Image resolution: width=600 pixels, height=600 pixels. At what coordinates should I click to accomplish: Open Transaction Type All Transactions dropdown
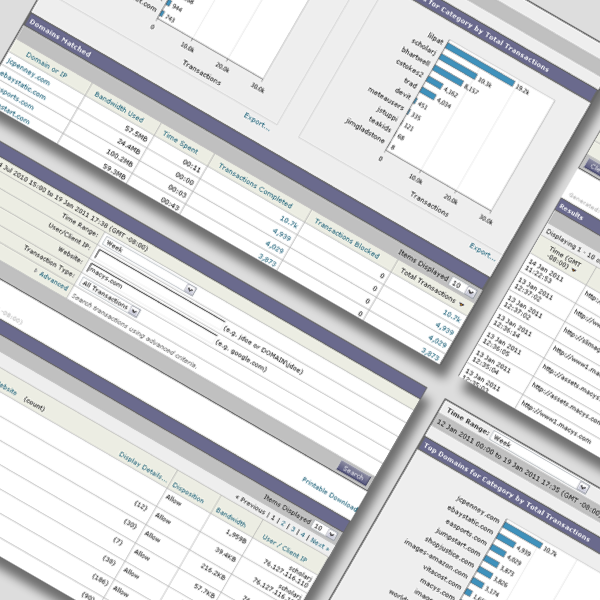110,298
